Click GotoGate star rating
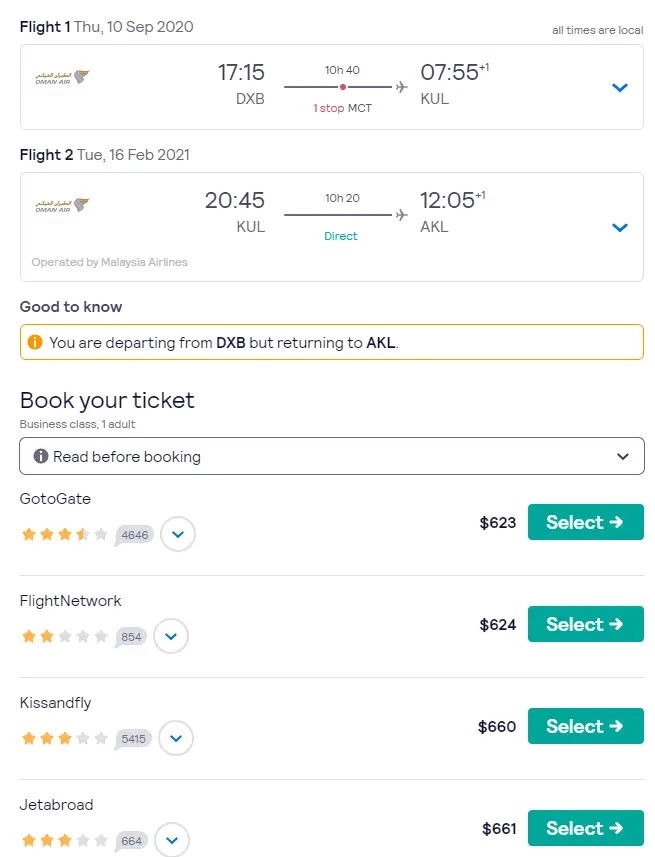 pos(64,534)
